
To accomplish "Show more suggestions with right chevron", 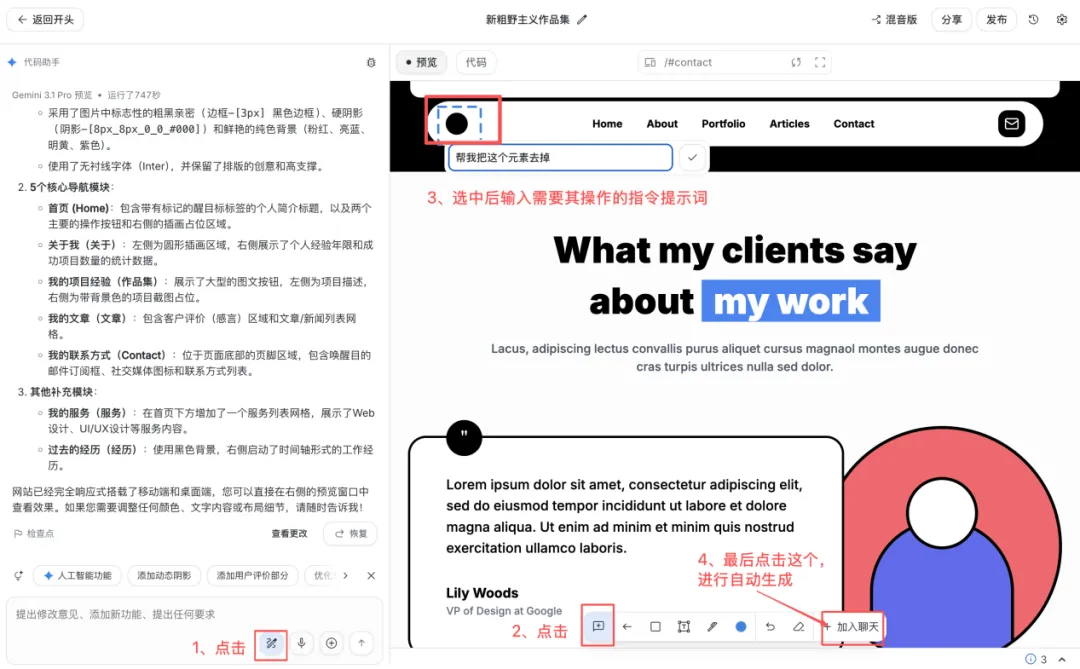I will click(346, 576).
